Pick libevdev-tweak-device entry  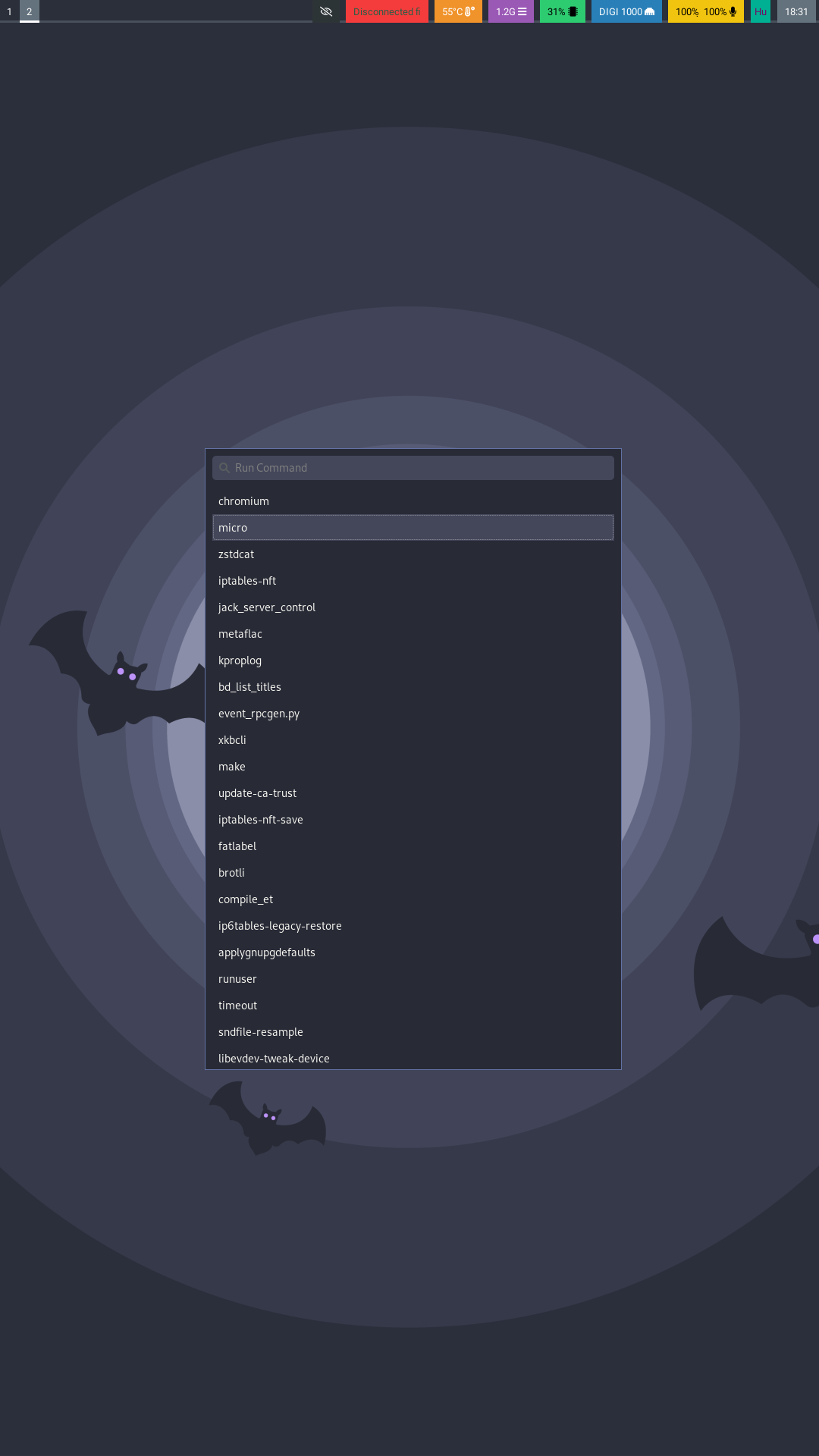(413, 1057)
